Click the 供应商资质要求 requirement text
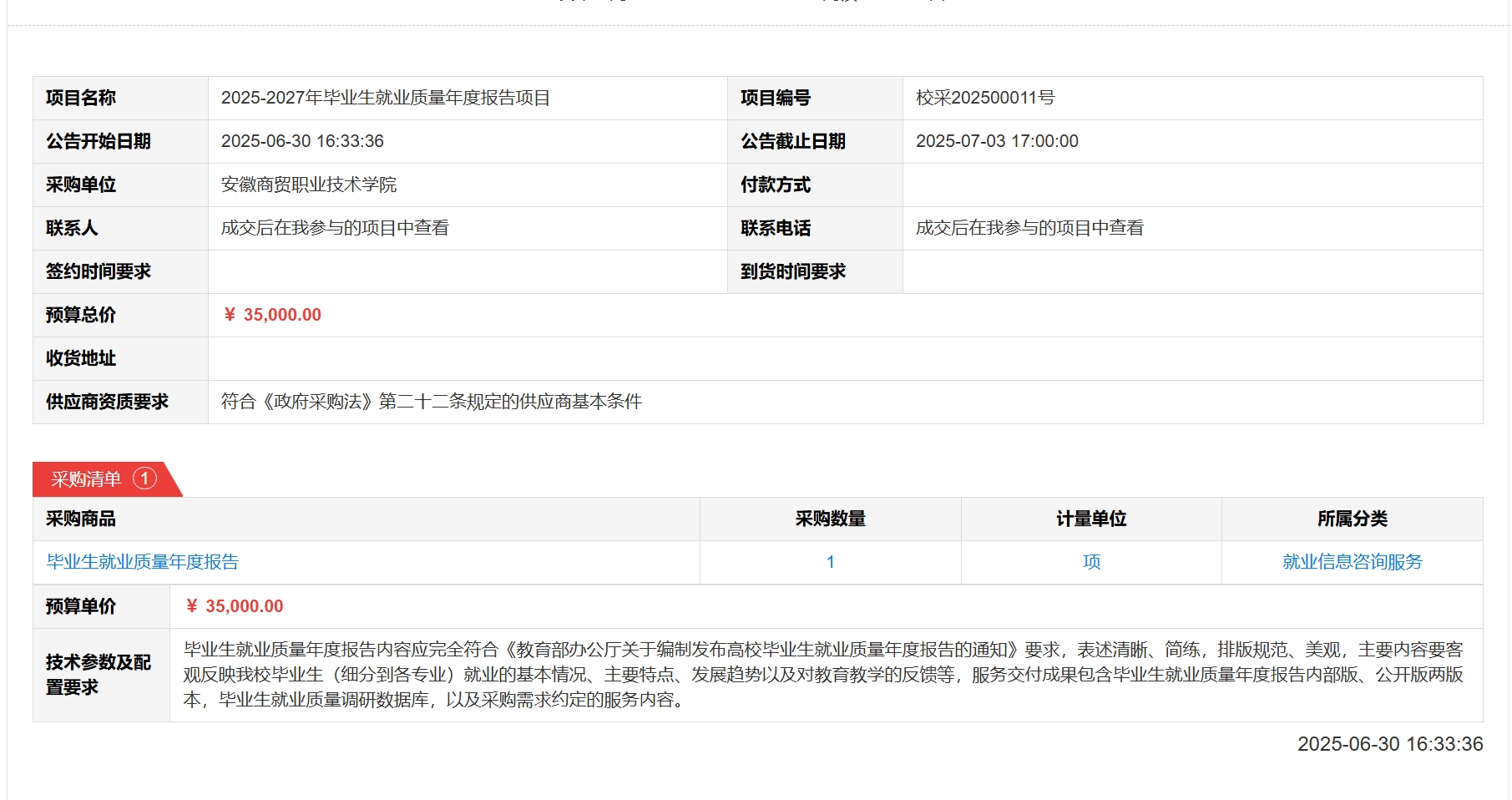1512x800 pixels. (431, 402)
